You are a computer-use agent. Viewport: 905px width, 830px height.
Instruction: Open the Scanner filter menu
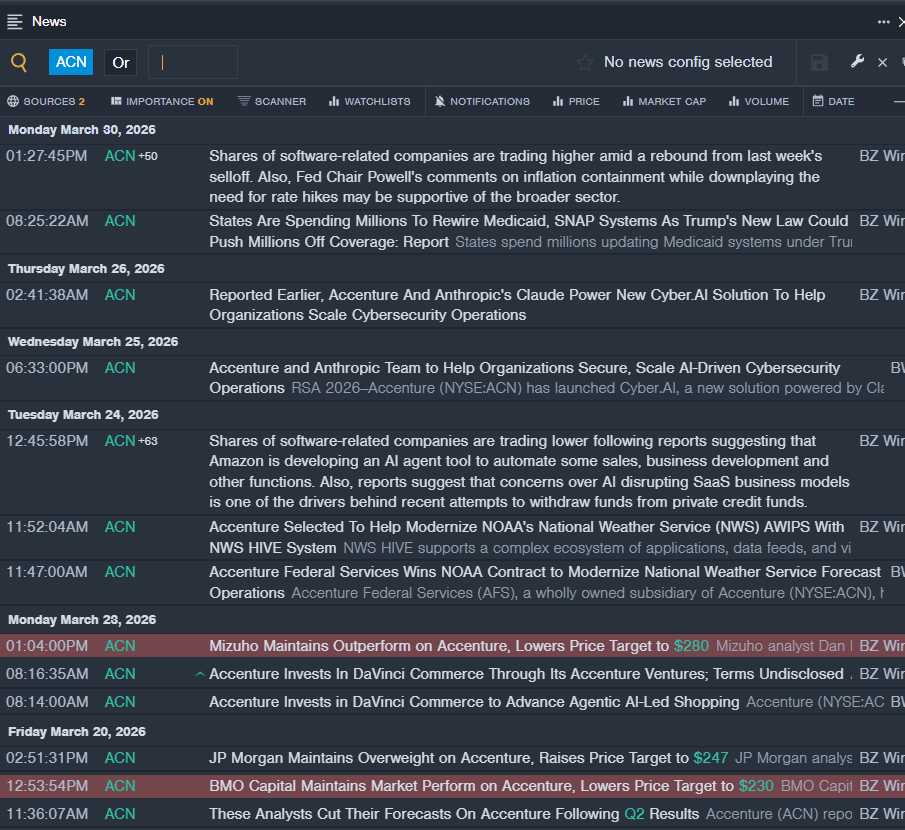(x=272, y=101)
